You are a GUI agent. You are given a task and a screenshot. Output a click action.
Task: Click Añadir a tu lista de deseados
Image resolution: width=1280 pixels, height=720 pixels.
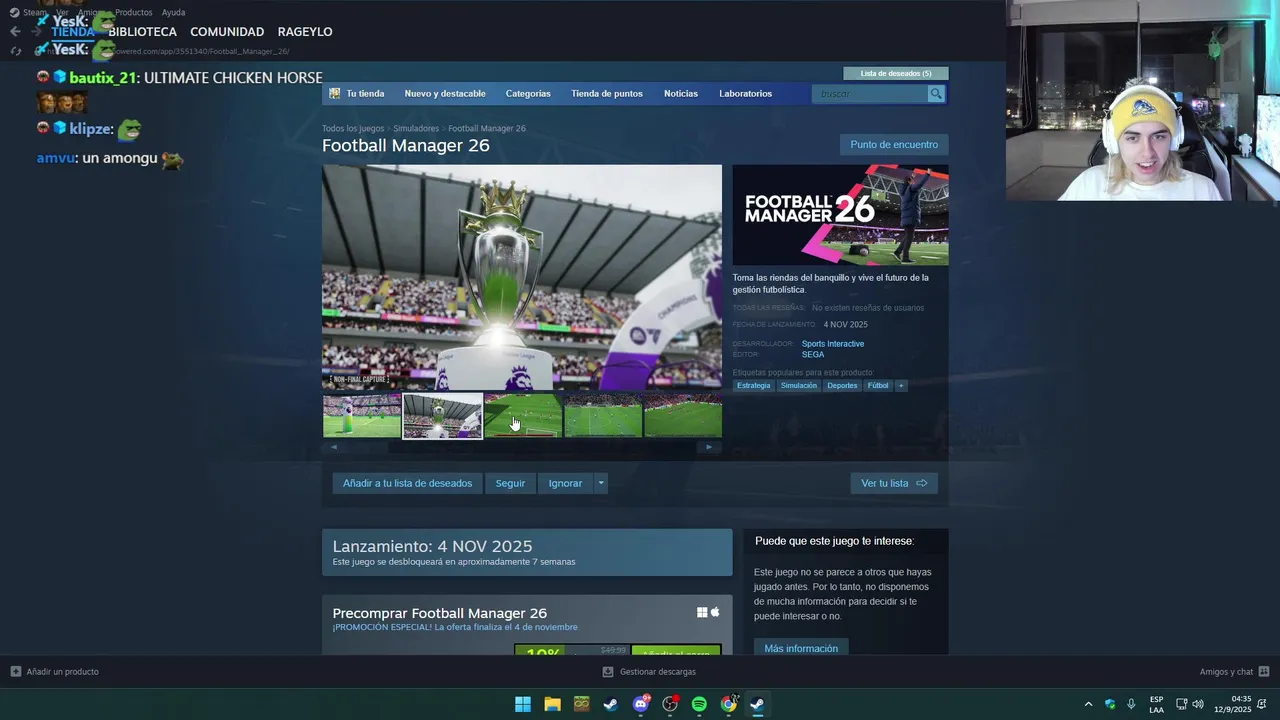tap(407, 483)
